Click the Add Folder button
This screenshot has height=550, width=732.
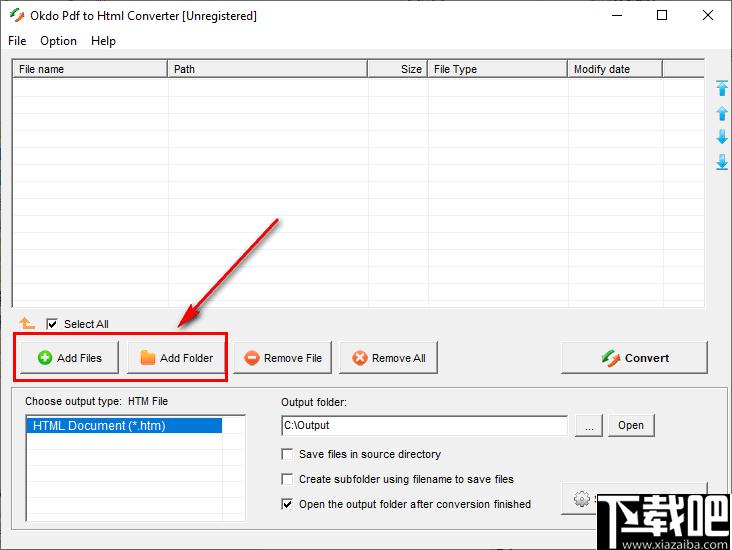pos(176,358)
